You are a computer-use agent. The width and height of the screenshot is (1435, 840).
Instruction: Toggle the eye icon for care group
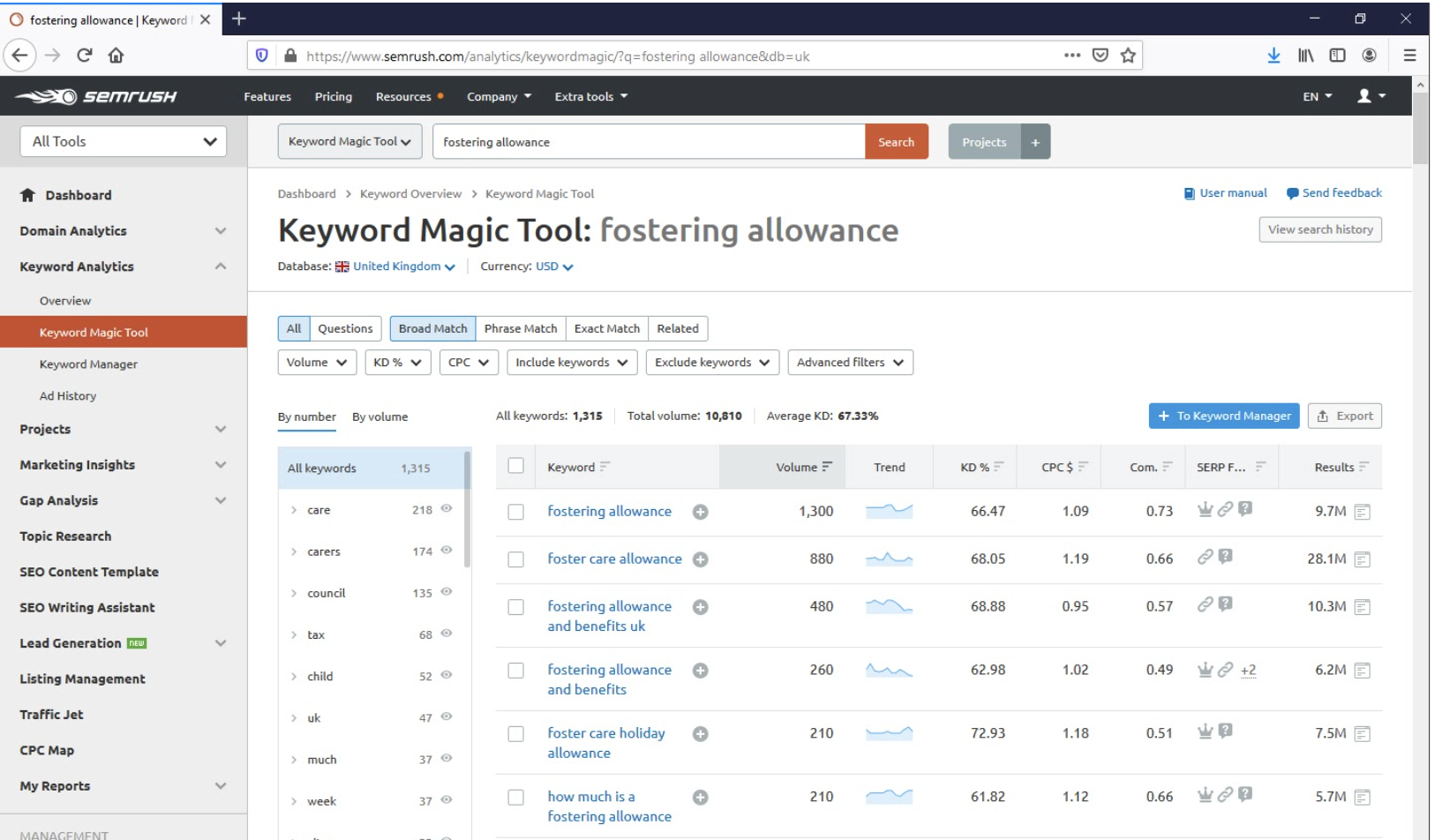(x=447, y=508)
